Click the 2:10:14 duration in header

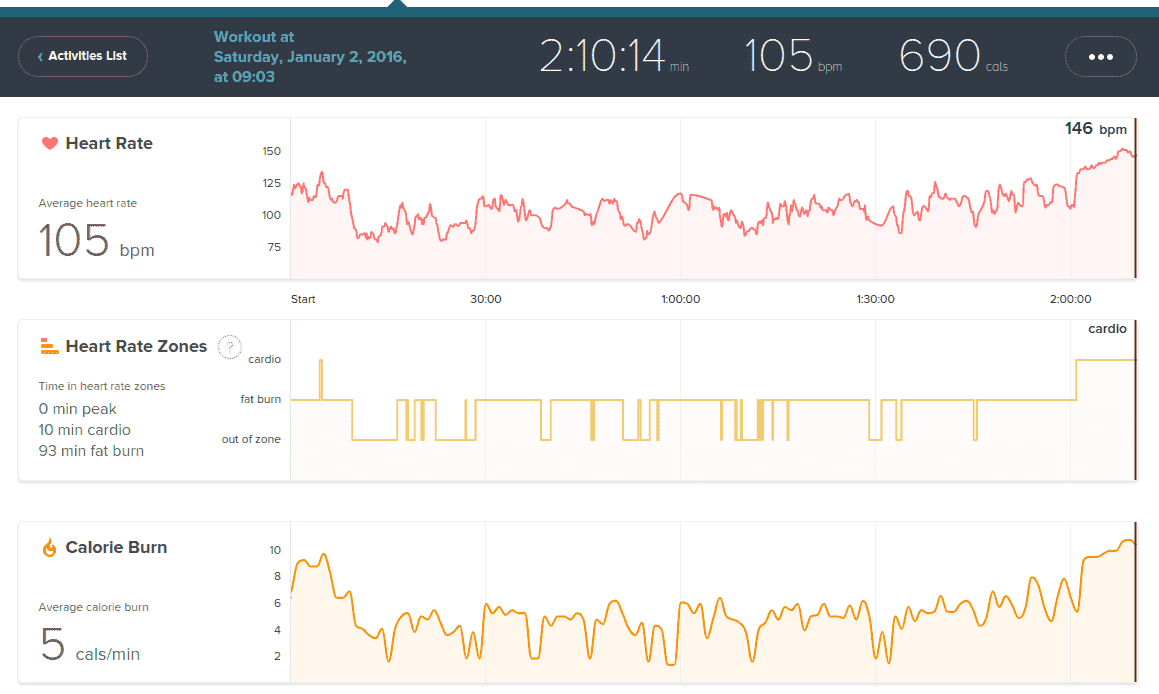coord(603,57)
